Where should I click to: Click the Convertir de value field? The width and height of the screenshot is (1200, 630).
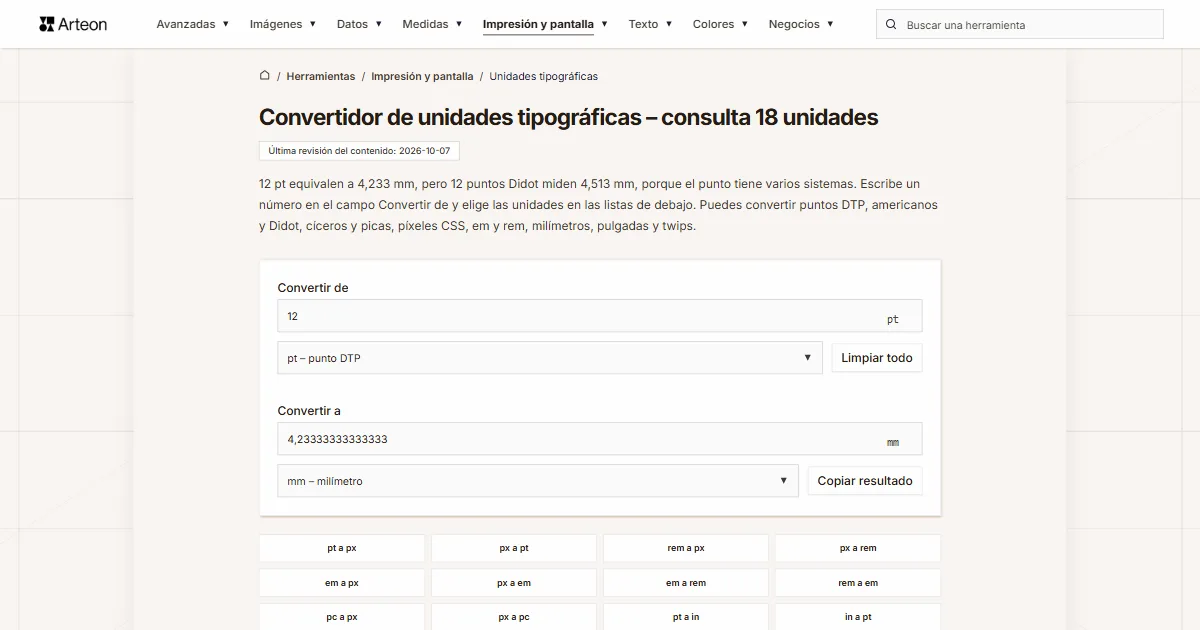599,316
